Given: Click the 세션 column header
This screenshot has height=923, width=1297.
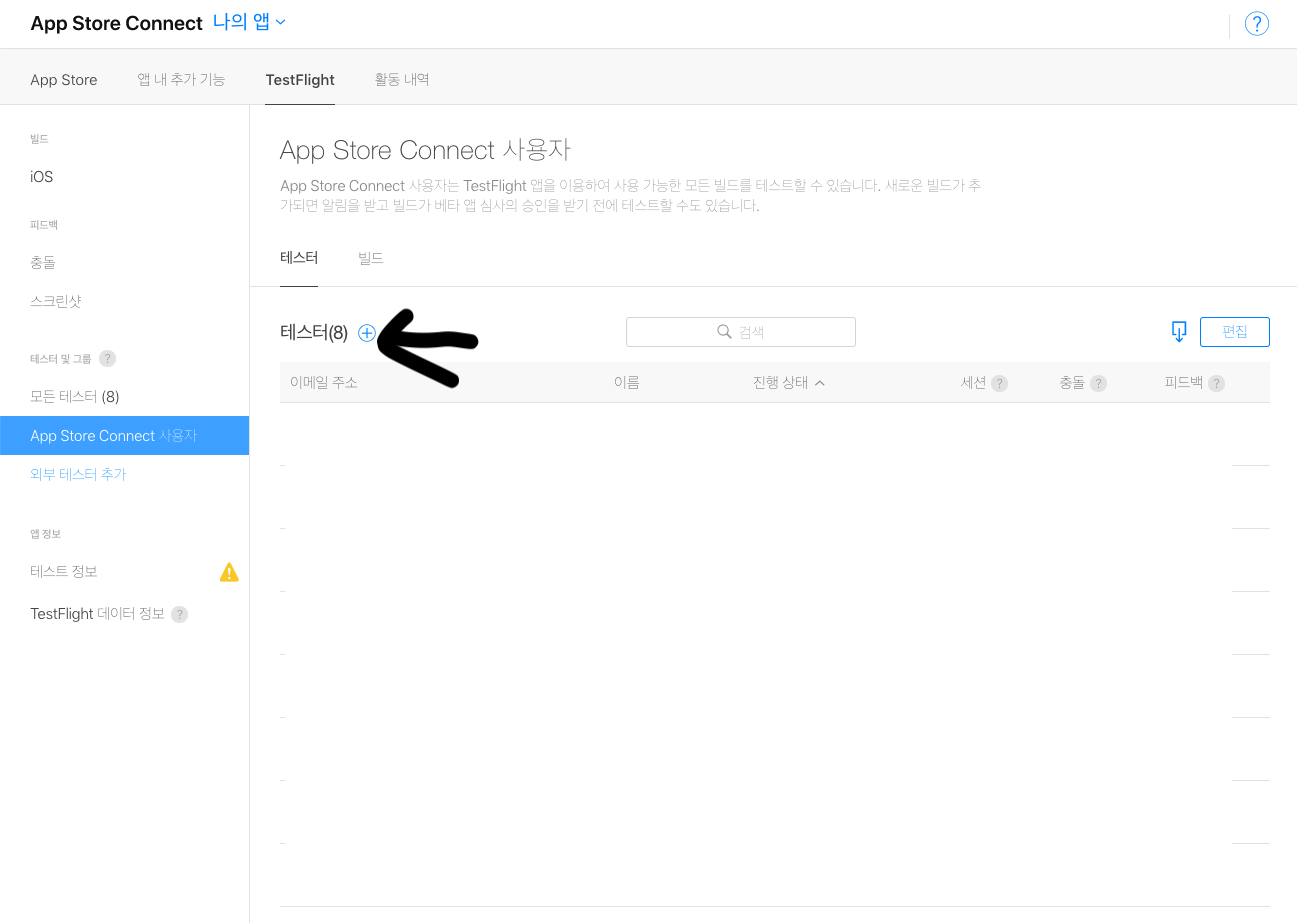Looking at the screenshot, I should (974, 383).
